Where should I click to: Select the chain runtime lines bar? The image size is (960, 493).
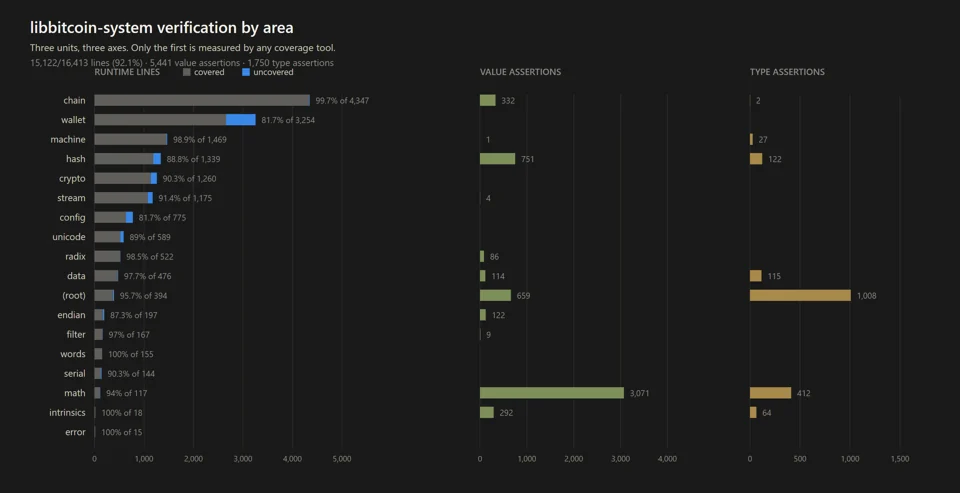pos(202,100)
